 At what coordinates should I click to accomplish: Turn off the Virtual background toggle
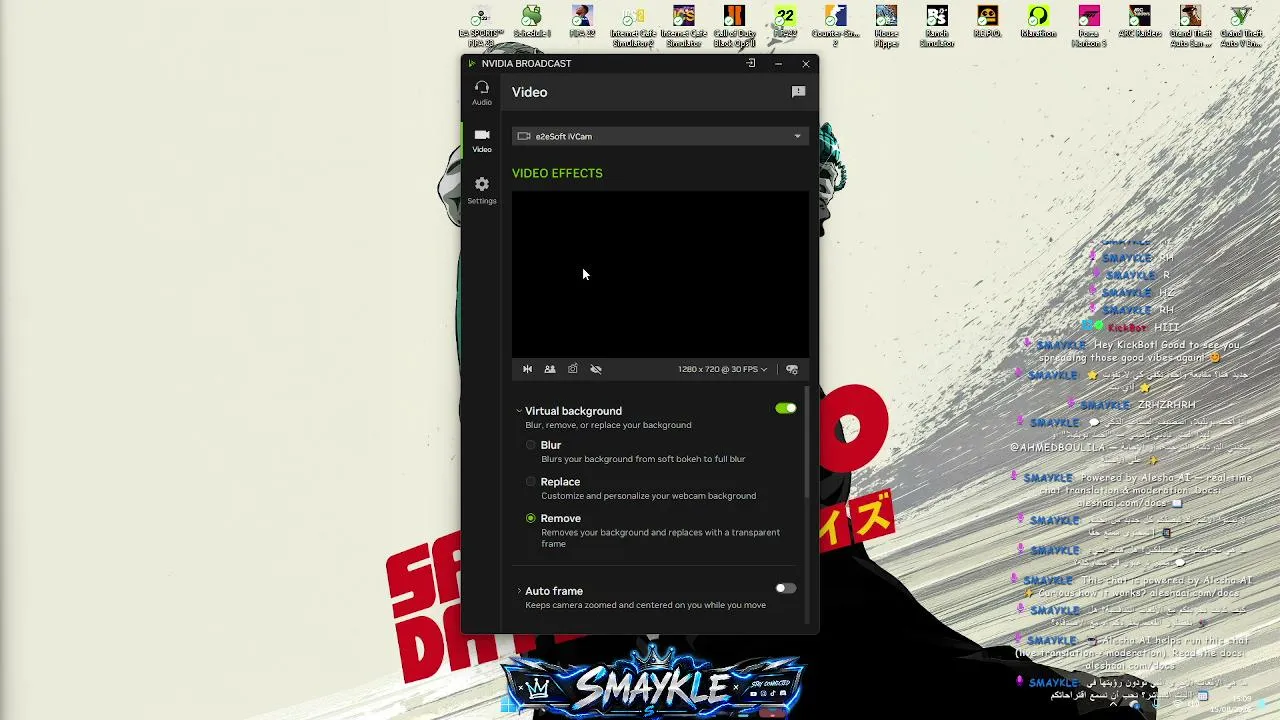(x=786, y=408)
